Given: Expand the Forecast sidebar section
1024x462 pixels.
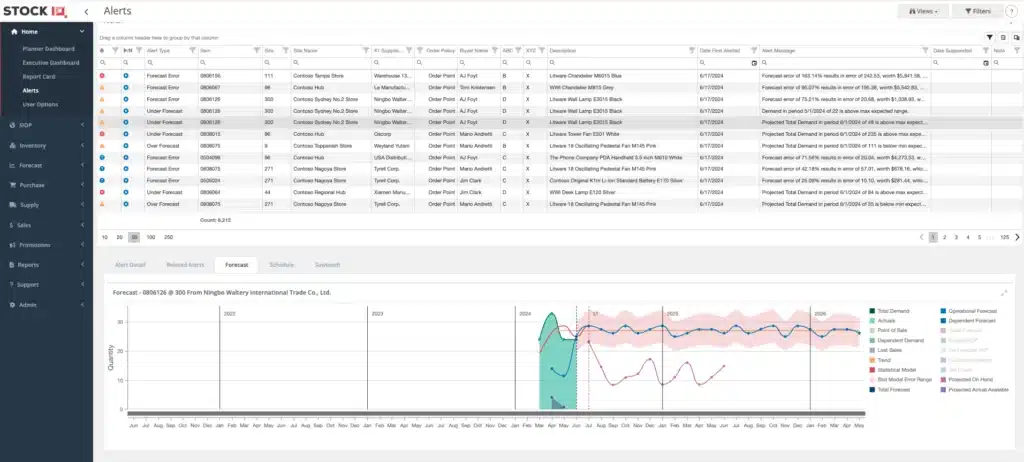Looking at the screenshot, I should (x=82, y=165).
